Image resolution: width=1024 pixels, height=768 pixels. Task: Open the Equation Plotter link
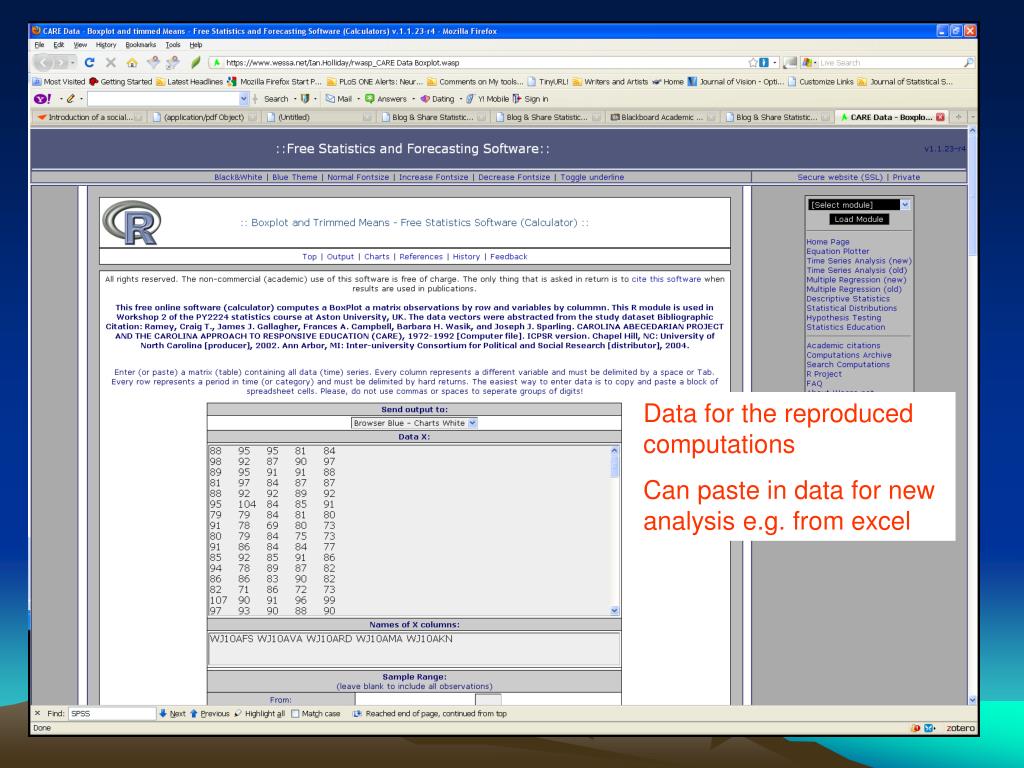837,251
